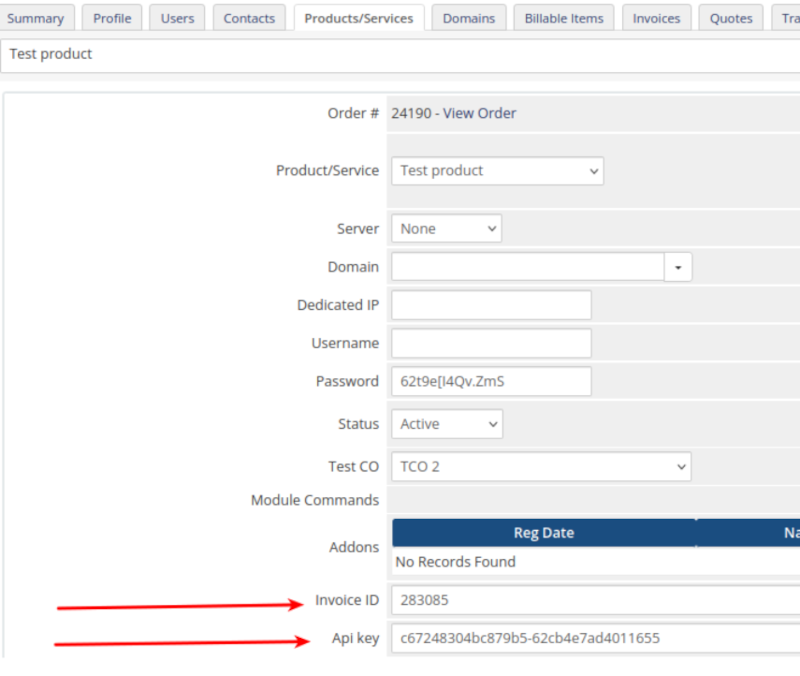Click the Invoice ID field

pos(595,600)
